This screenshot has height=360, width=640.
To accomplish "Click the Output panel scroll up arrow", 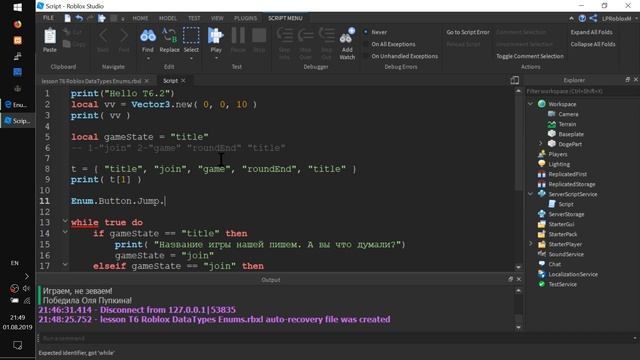I will (x=518, y=291).
